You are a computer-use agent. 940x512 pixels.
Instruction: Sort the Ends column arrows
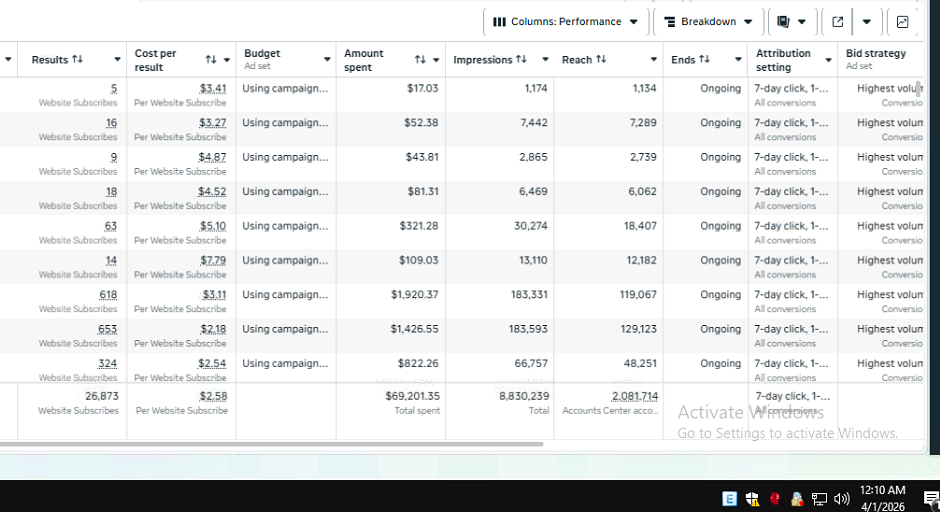pos(704,59)
